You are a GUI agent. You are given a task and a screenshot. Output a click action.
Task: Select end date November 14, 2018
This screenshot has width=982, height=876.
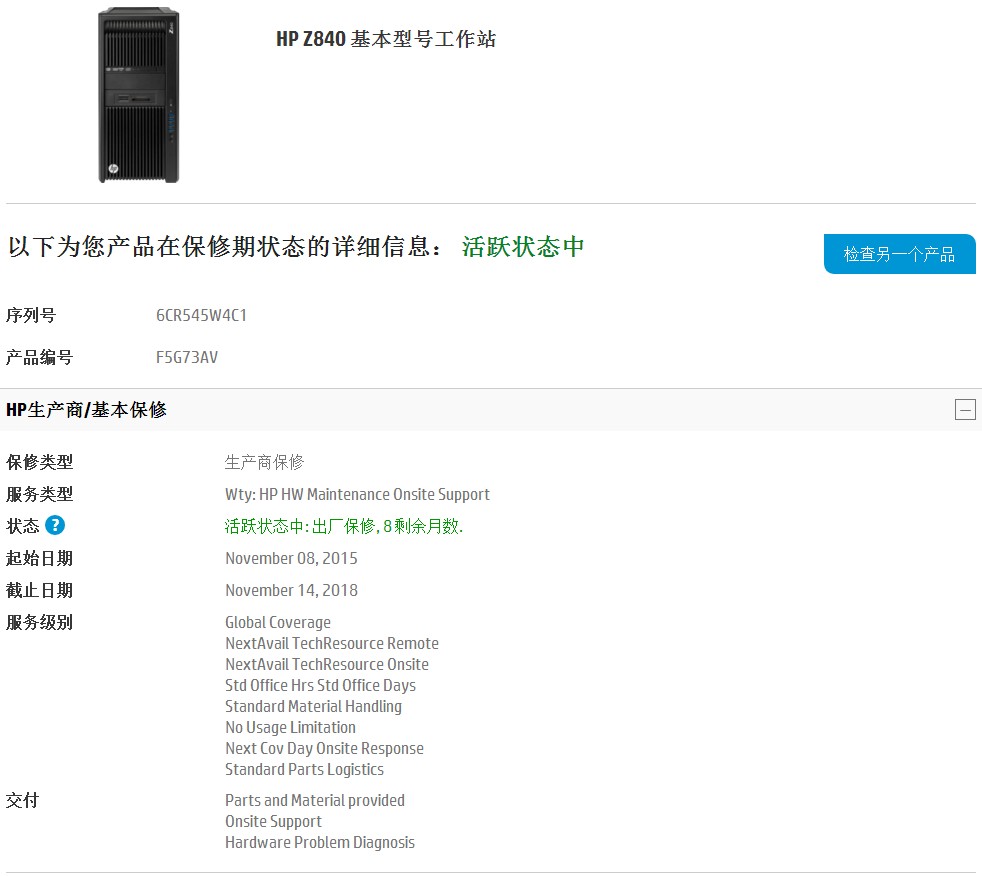(291, 590)
